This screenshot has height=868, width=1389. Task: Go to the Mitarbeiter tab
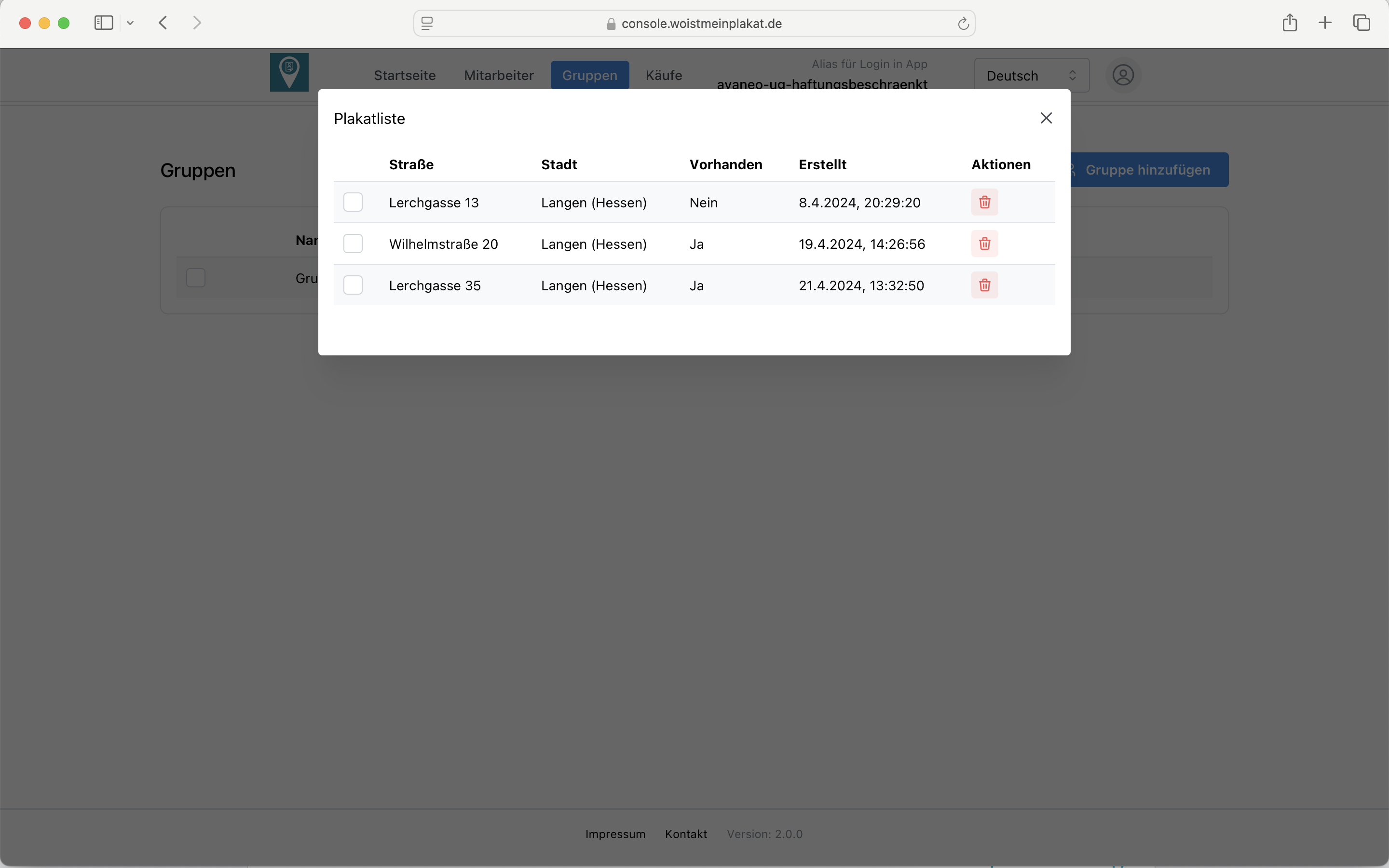499,75
